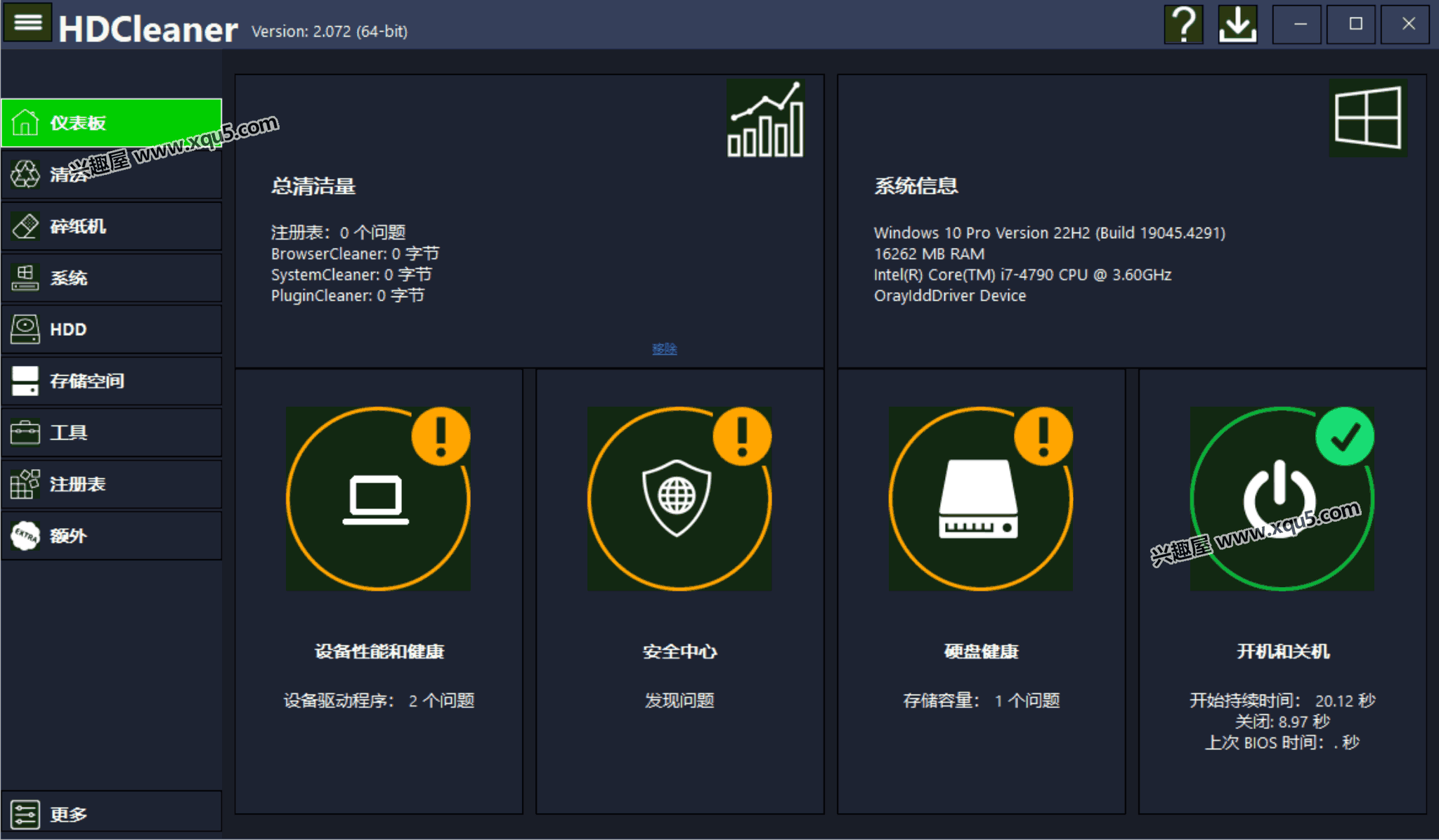
Task: Click the statistics chart icon in 总清洁量 panel
Action: [765, 118]
